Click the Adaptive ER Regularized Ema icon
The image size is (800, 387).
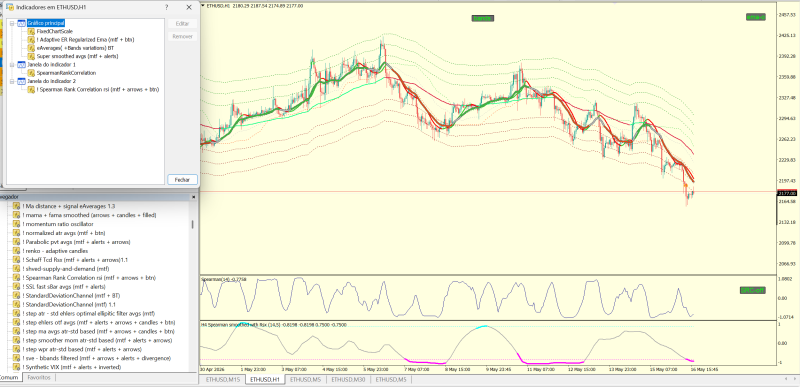(x=31, y=39)
